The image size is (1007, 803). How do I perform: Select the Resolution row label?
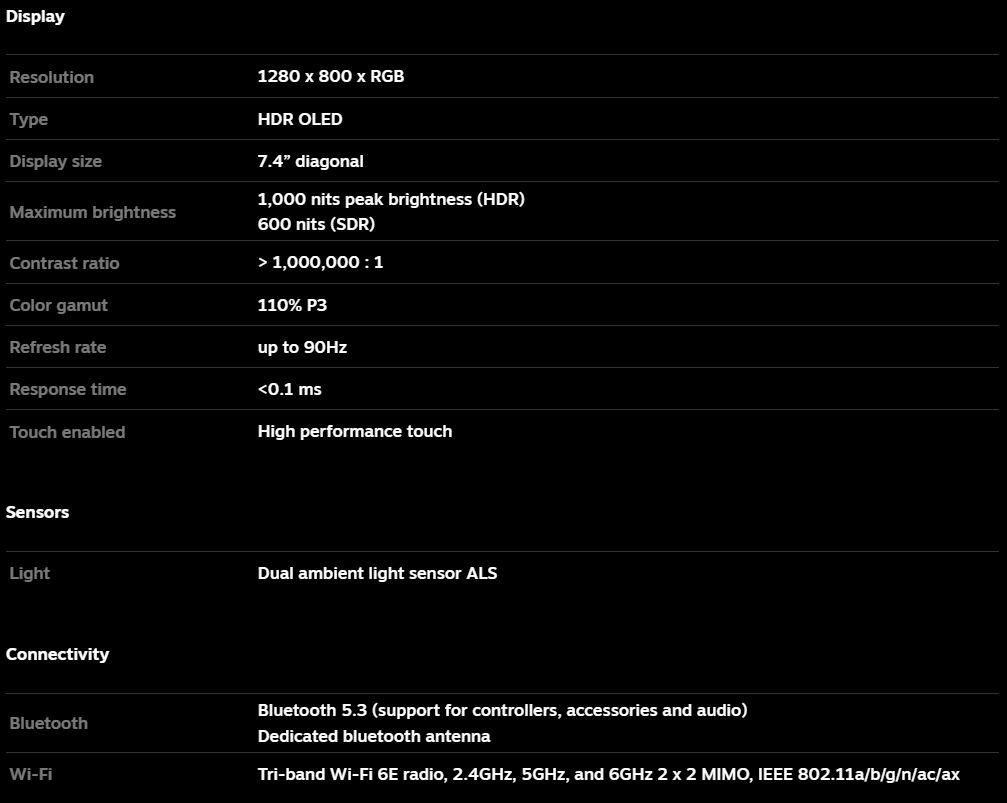(51, 77)
